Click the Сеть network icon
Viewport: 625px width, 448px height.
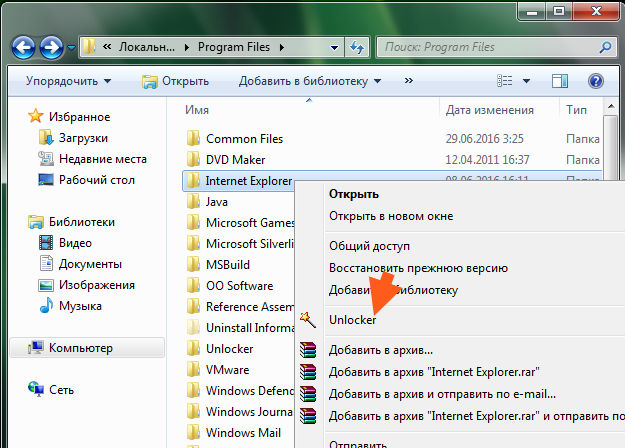36,389
